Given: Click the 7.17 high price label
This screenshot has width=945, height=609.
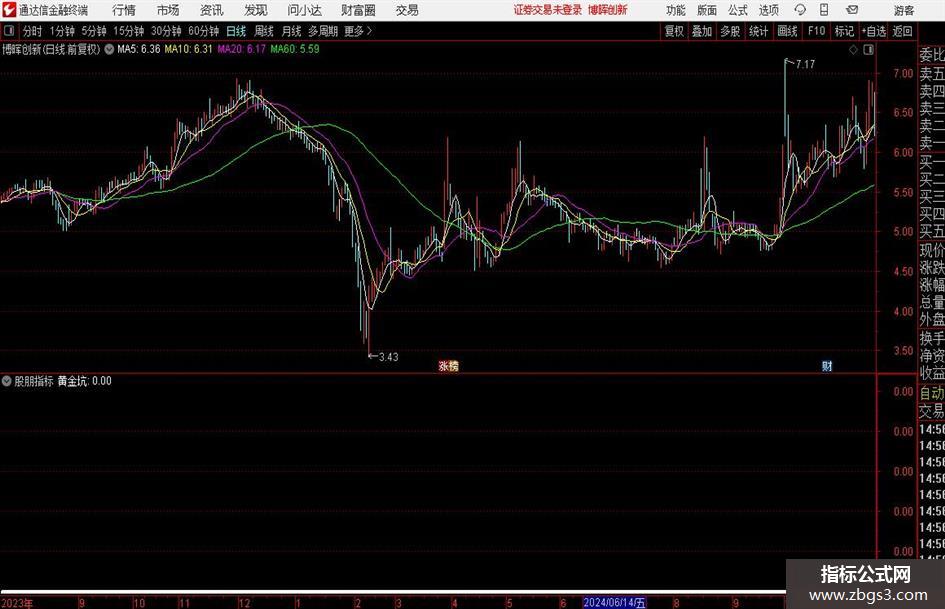Looking at the screenshot, I should (x=805, y=64).
